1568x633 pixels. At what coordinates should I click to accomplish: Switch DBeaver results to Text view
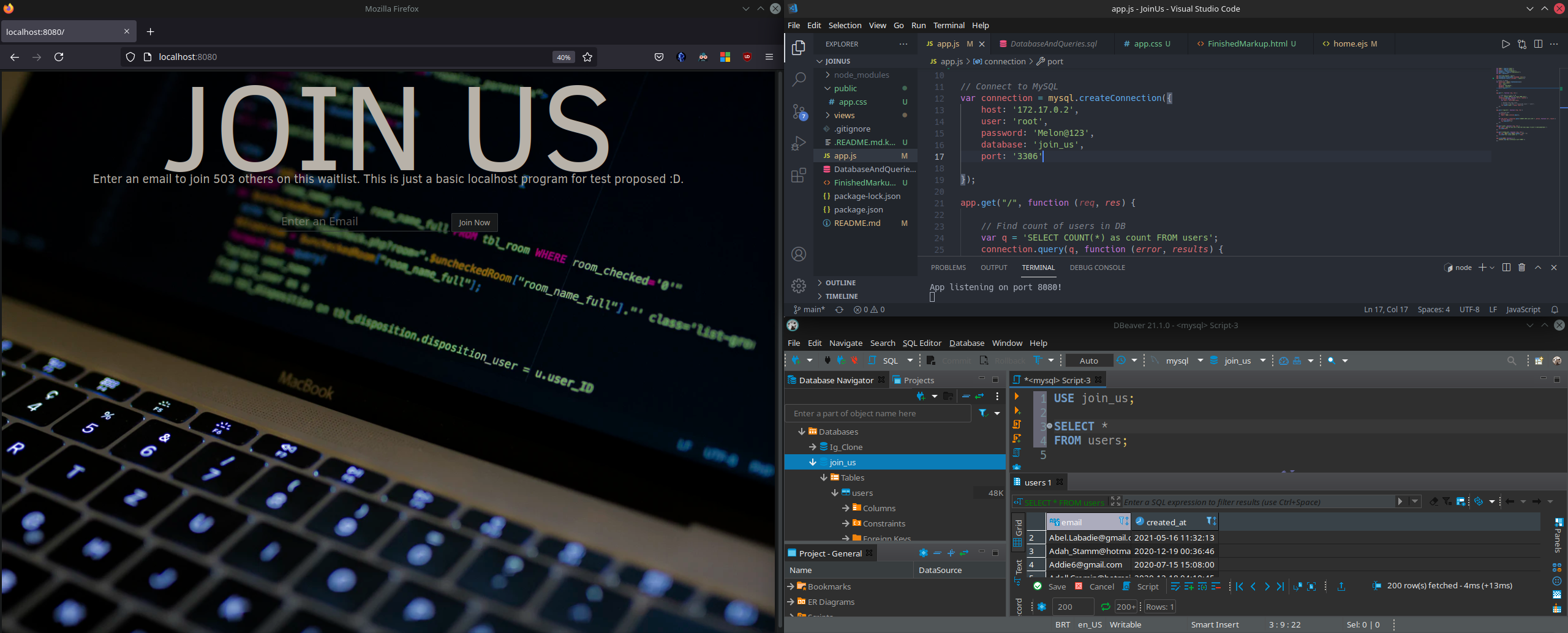[x=1018, y=572]
